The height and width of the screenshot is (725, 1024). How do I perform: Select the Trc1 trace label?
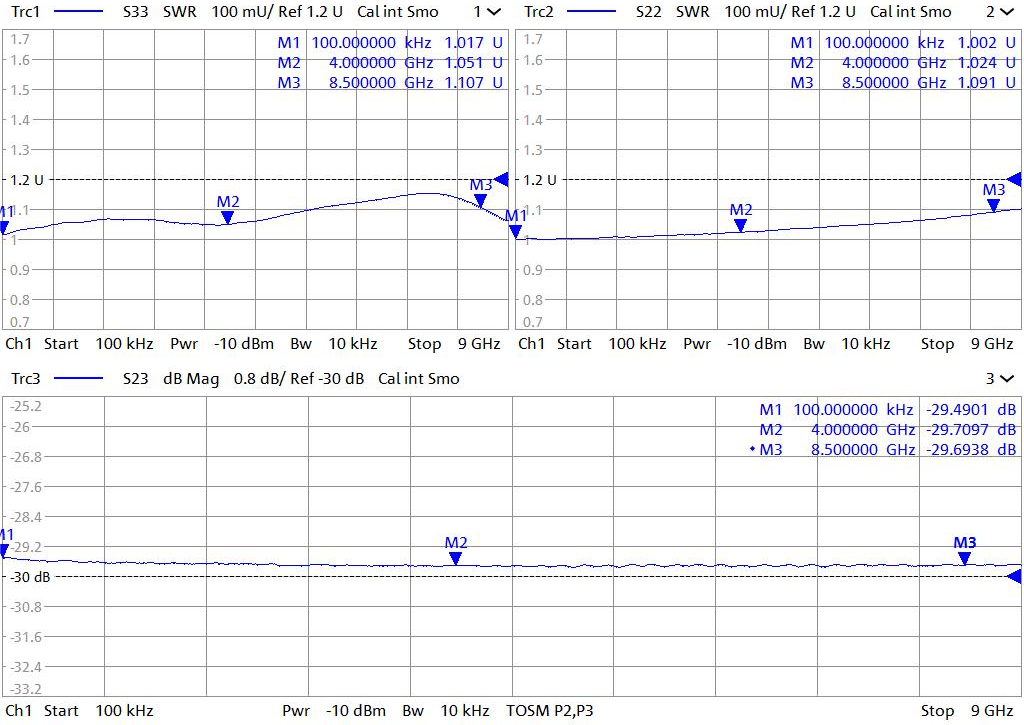click(24, 12)
